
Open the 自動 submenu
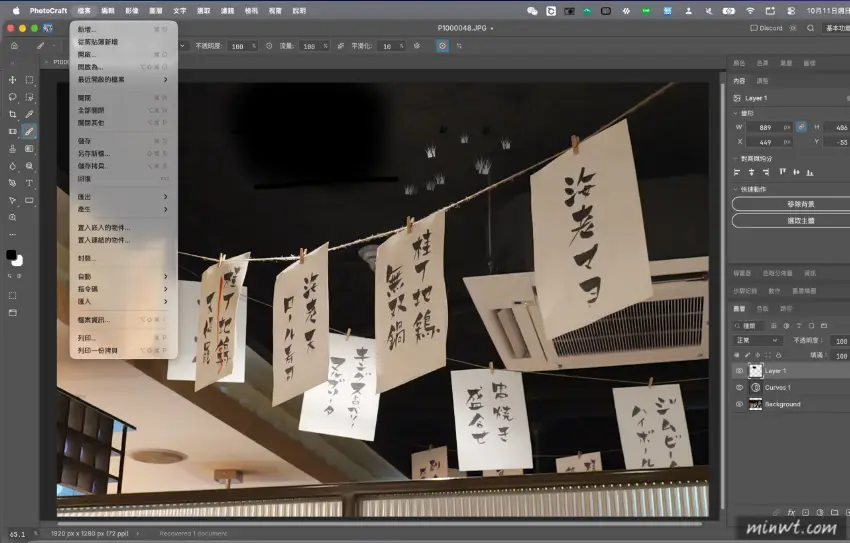tap(123, 276)
